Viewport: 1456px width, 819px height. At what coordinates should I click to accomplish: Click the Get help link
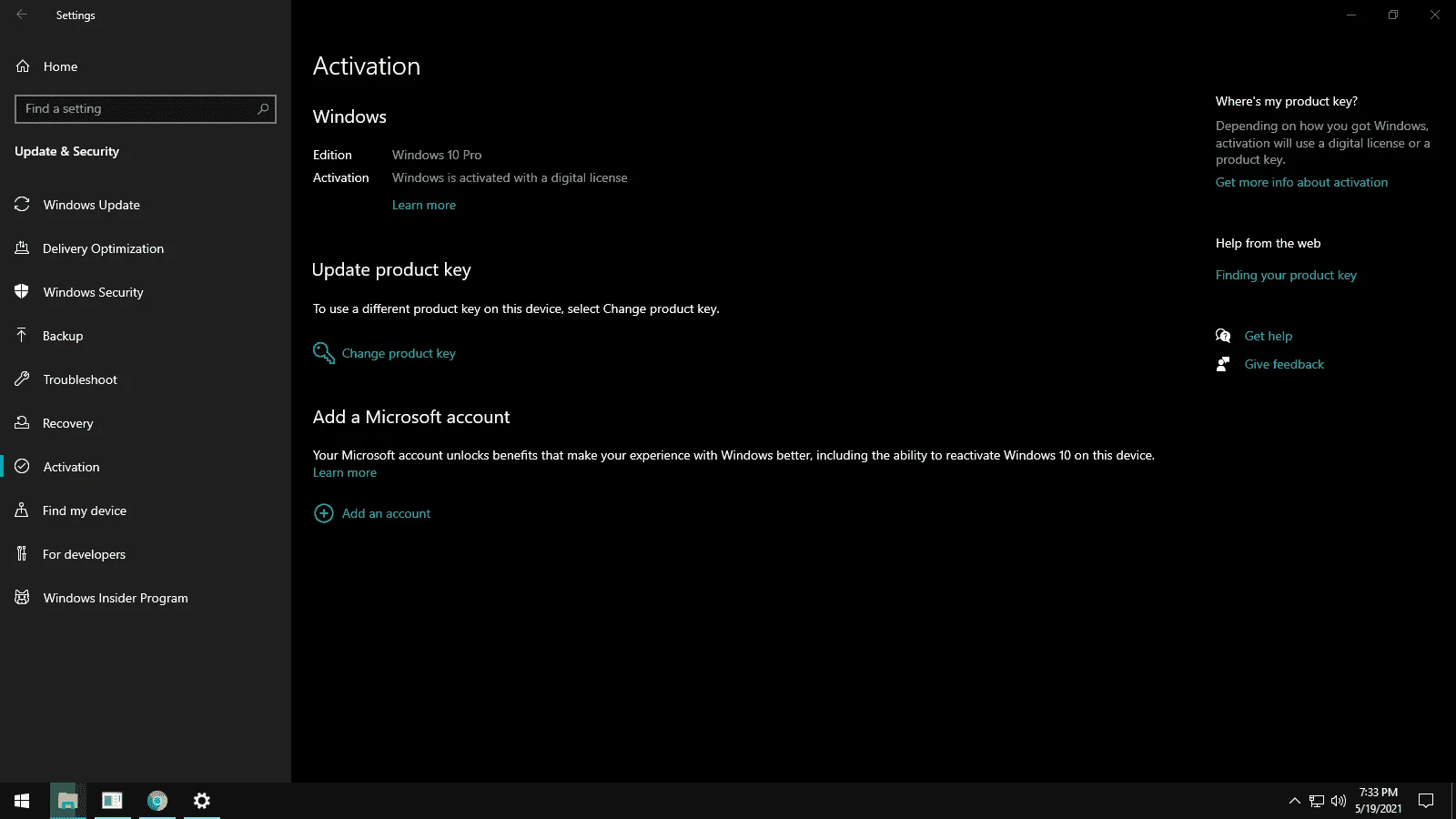pyautogui.click(x=1269, y=337)
